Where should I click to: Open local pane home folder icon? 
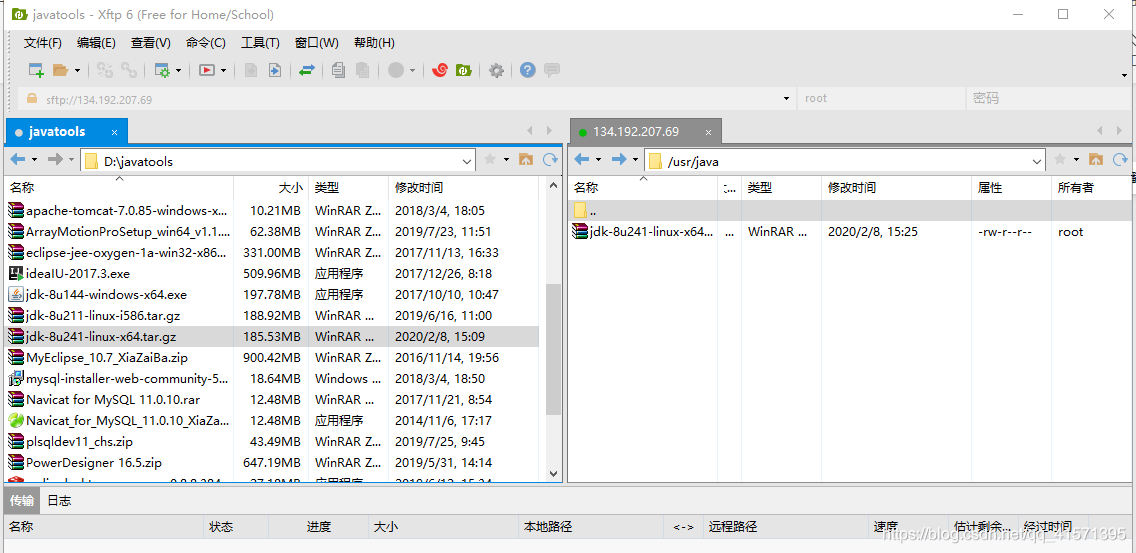coord(526,159)
